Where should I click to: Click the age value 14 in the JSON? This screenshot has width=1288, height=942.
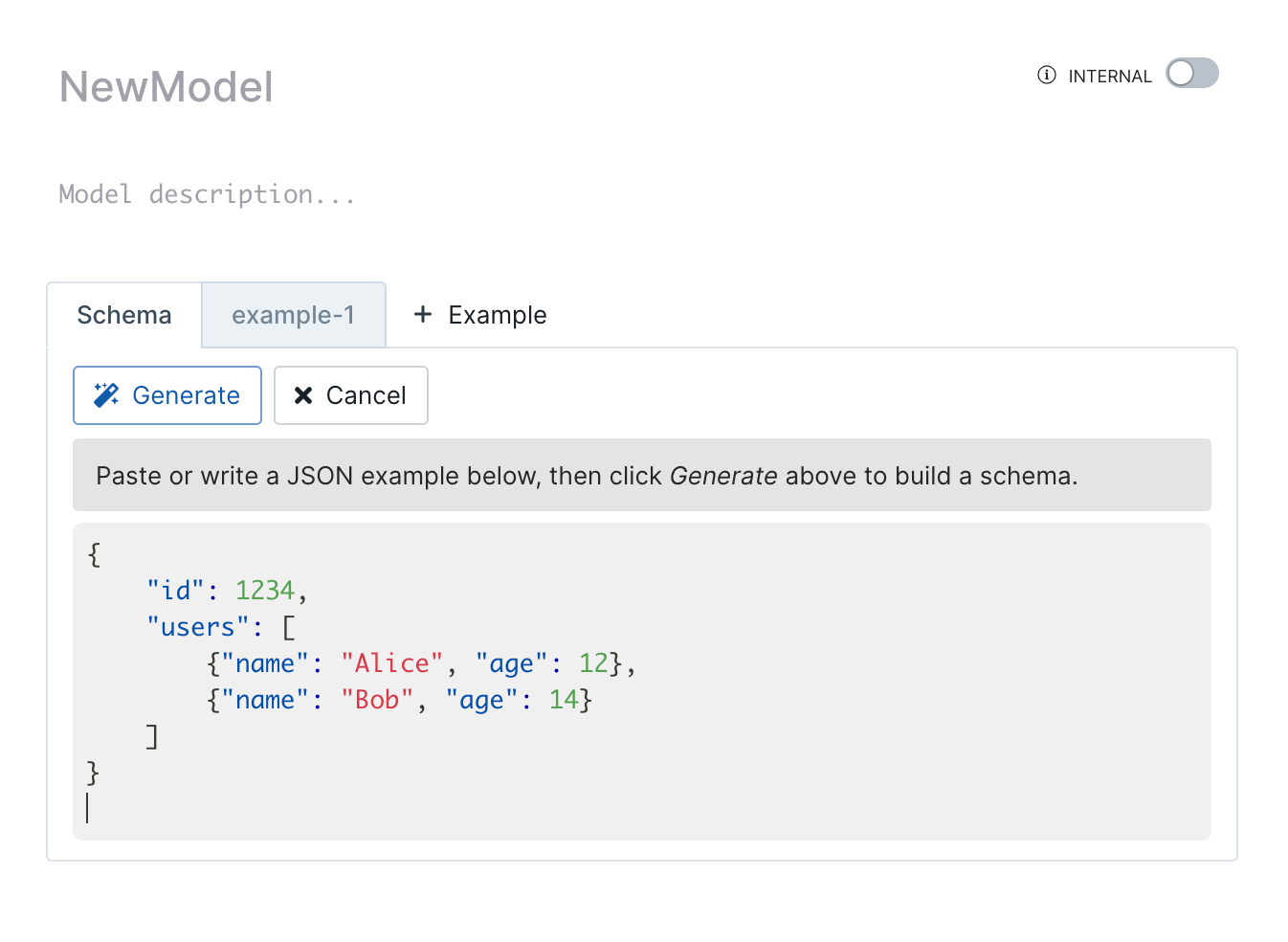[566, 700]
